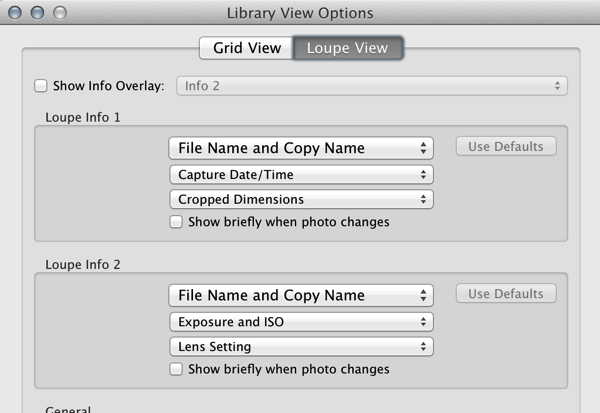This screenshot has height=413, width=600.
Task: Open the Lens Setting dropdown
Action: tap(300, 346)
